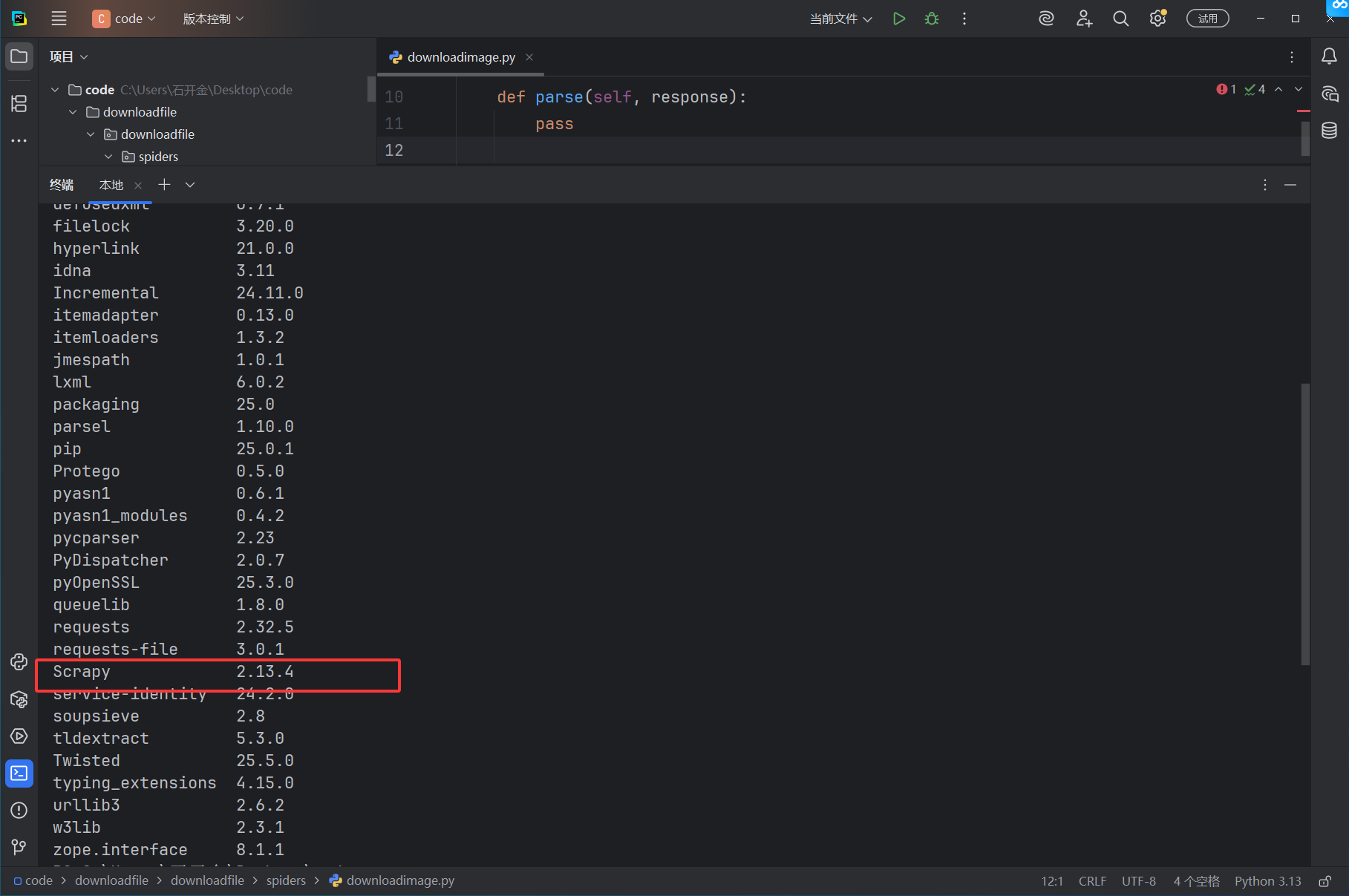1349x896 pixels.
Task: Go to next highlighted problem
Action: (x=1299, y=89)
